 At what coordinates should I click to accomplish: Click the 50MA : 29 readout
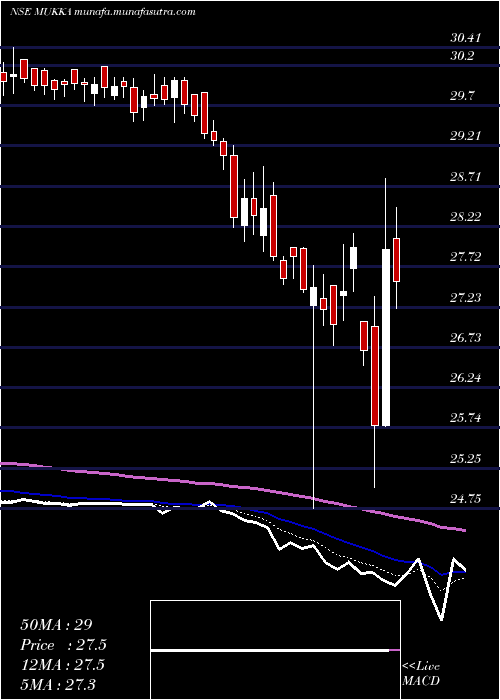pyautogui.click(x=57, y=625)
